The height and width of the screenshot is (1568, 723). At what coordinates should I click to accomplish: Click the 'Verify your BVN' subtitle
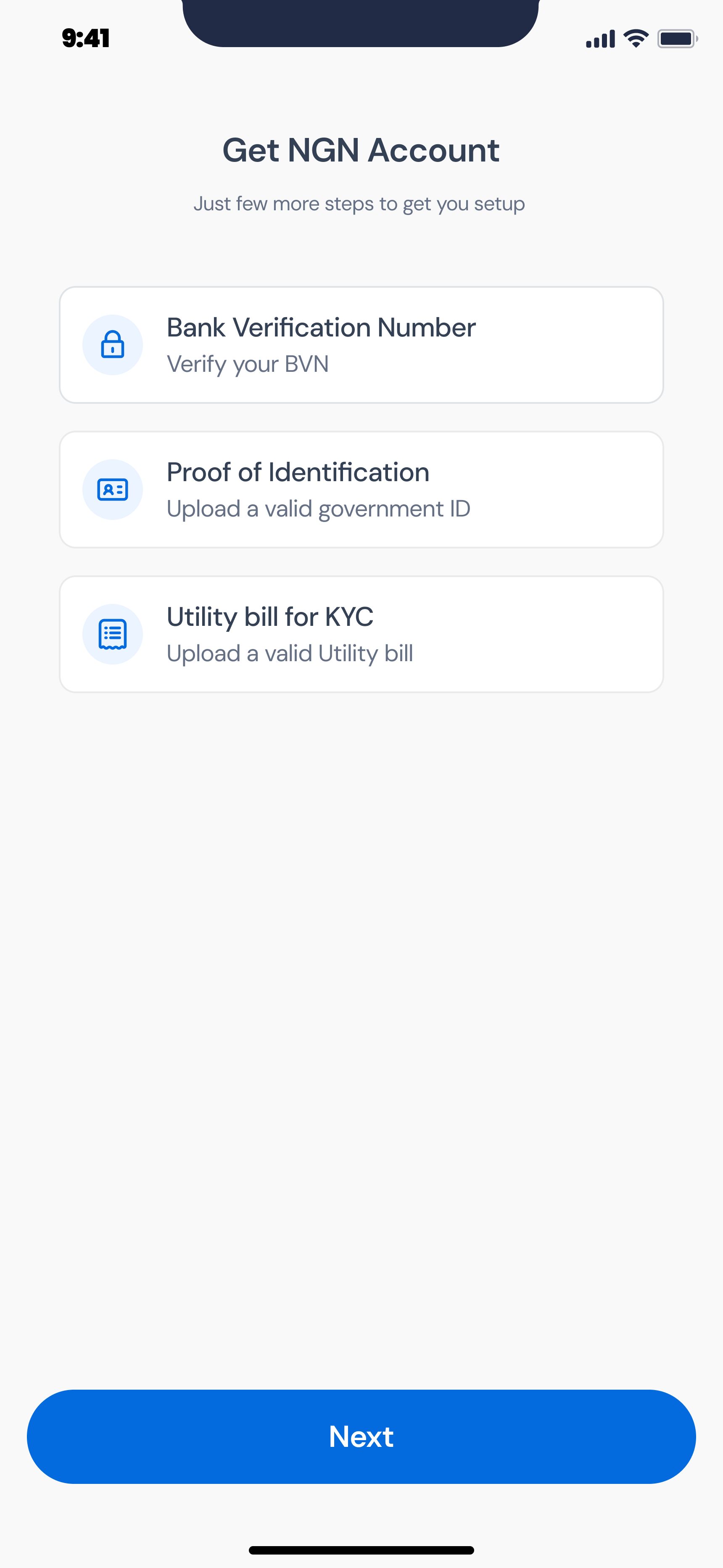click(248, 364)
